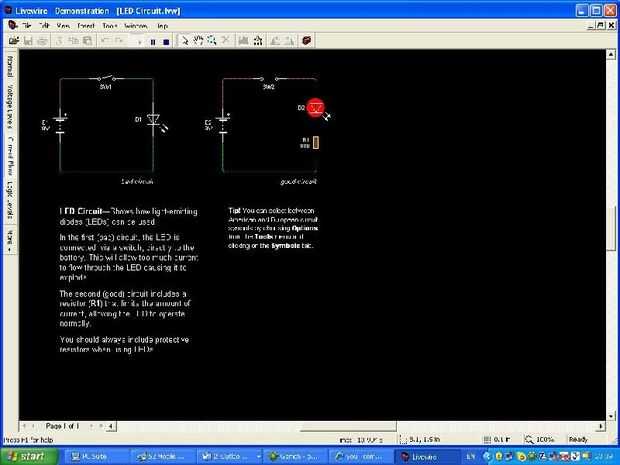The image size is (620, 465).
Task: Stop the simulation with the square button
Action: (166, 42)
